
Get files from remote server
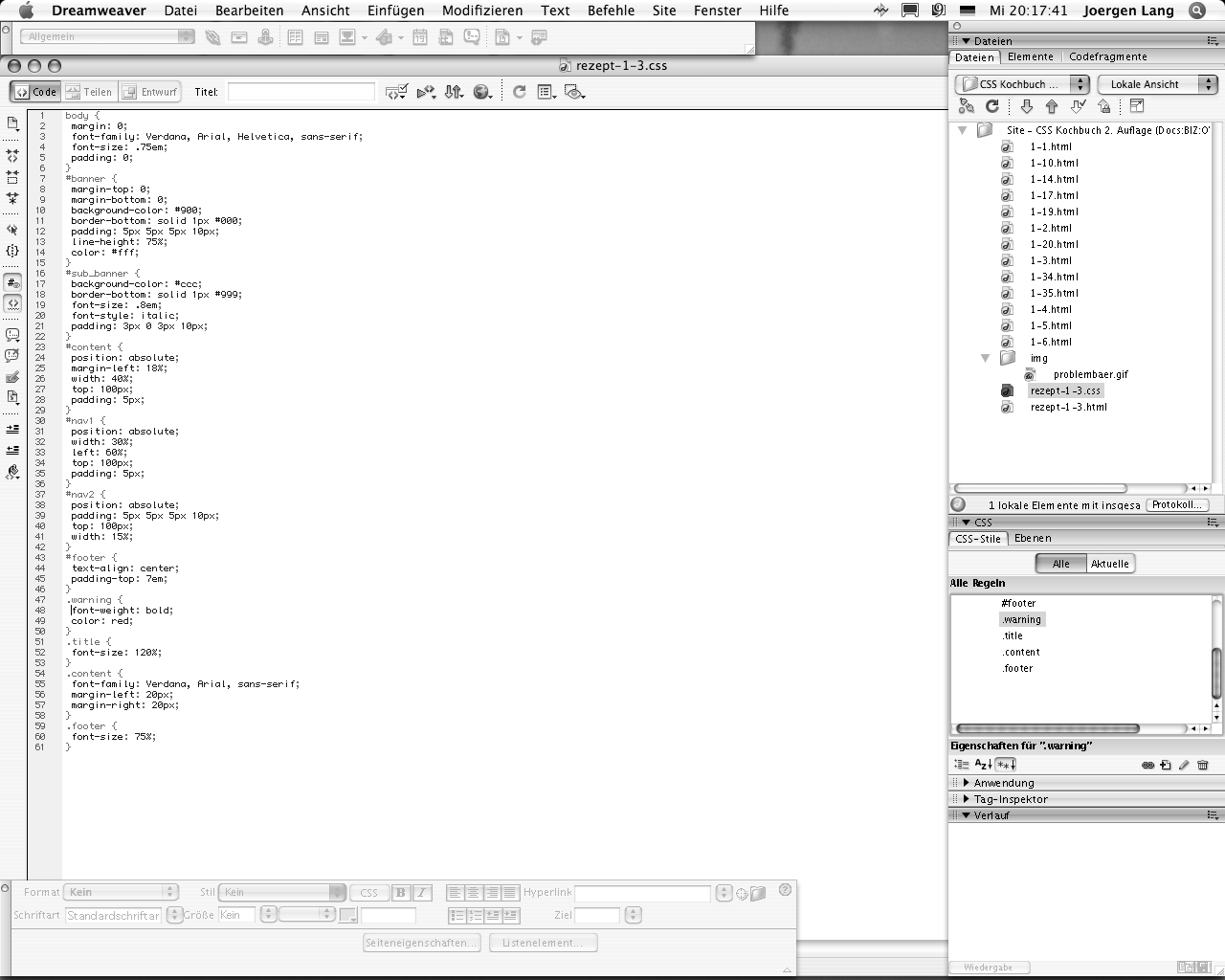1026,106
